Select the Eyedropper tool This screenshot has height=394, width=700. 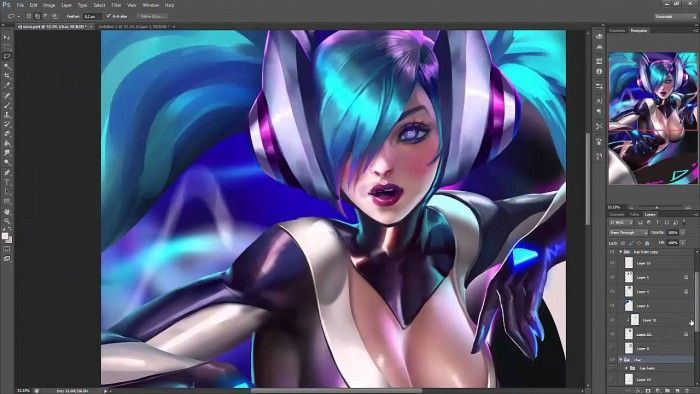click(x=7, y=85)
